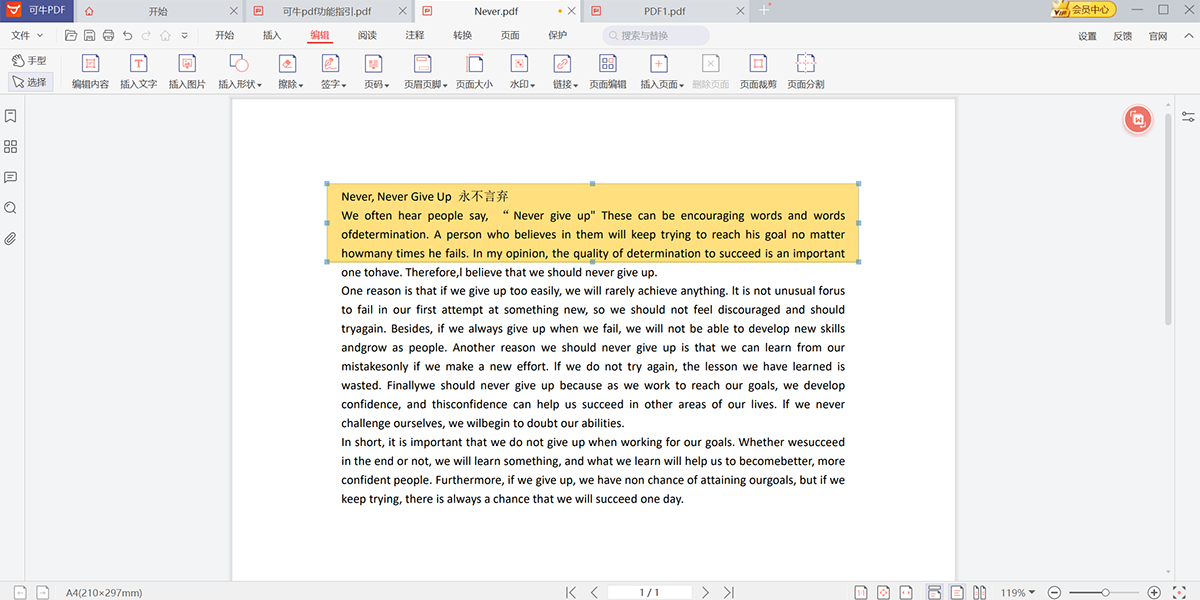Expand the 插入形状 shape dropdown
The image size is (1200, 600).
pyautogui.click(x=240, y=71)
